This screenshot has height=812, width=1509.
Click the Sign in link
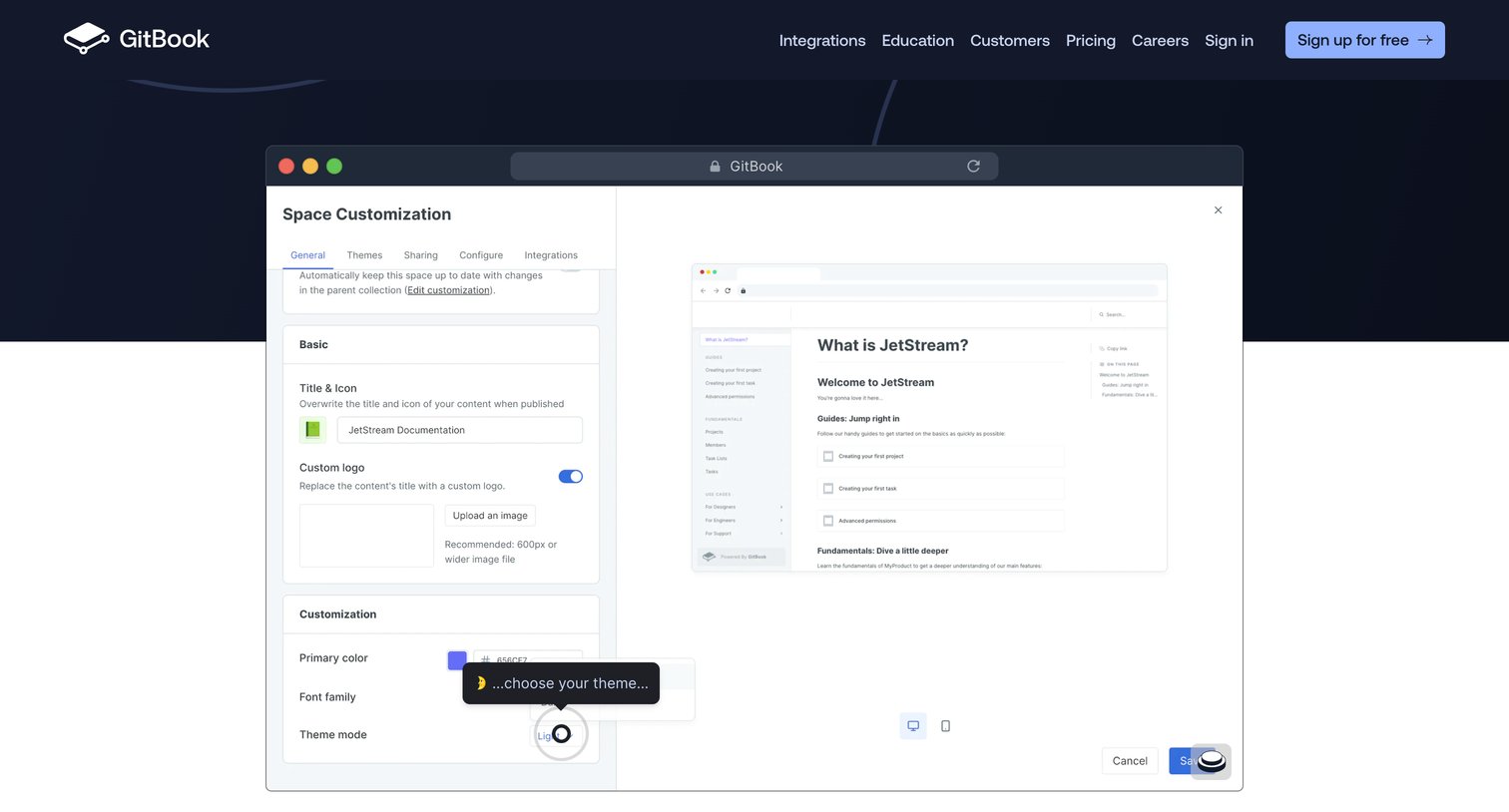click(1229, 41)
